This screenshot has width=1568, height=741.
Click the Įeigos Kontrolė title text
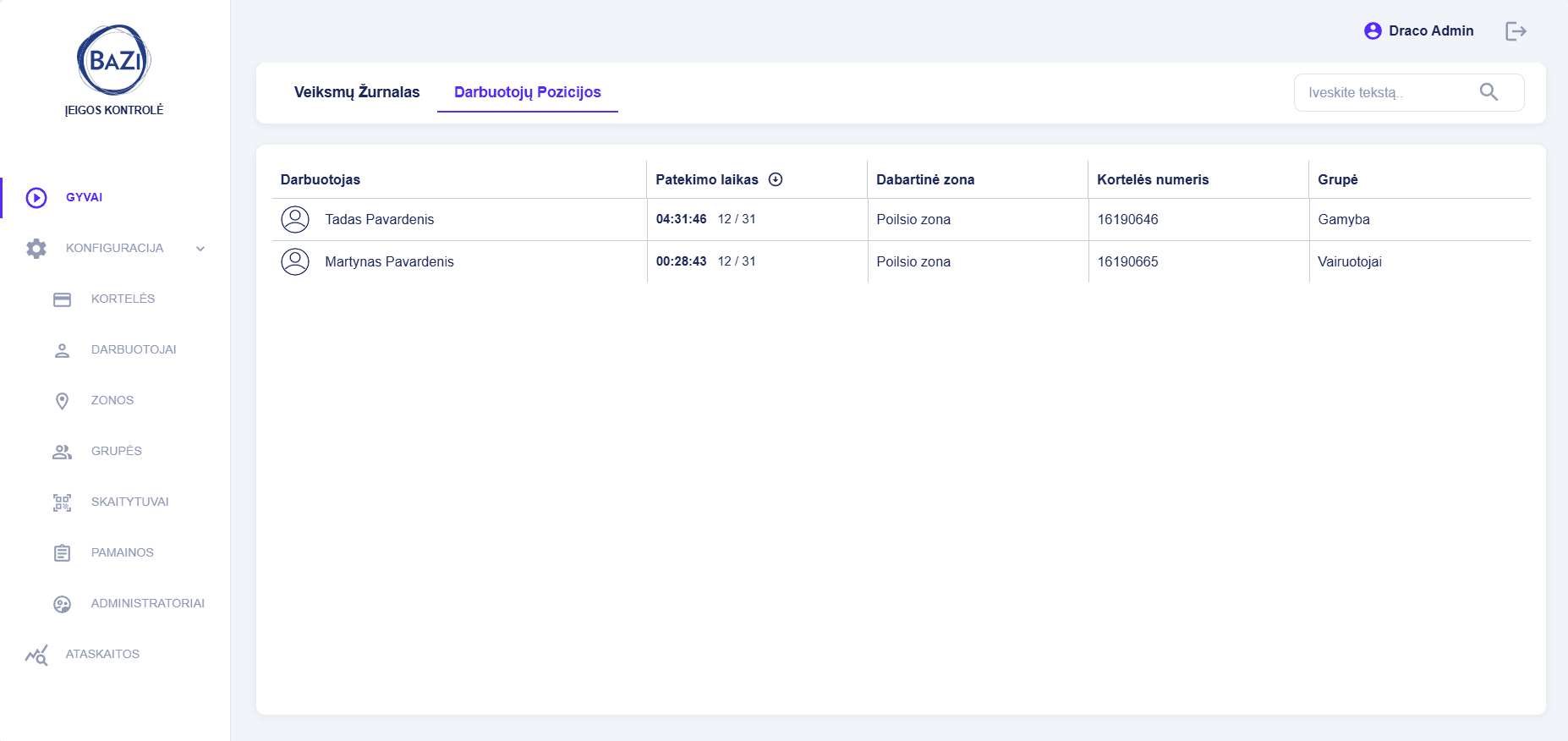click(x=114, y=110)
